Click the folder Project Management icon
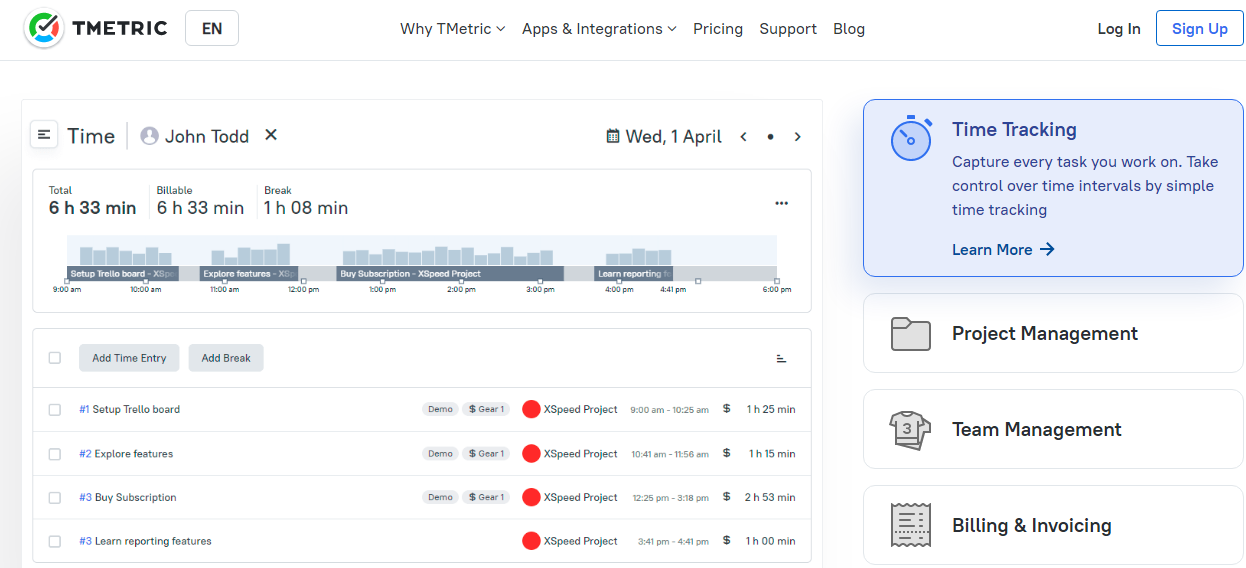 (910, 334)
